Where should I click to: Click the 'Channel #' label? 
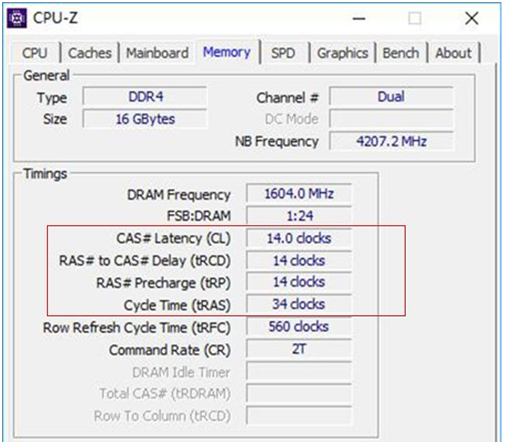[x=287, y=98]
